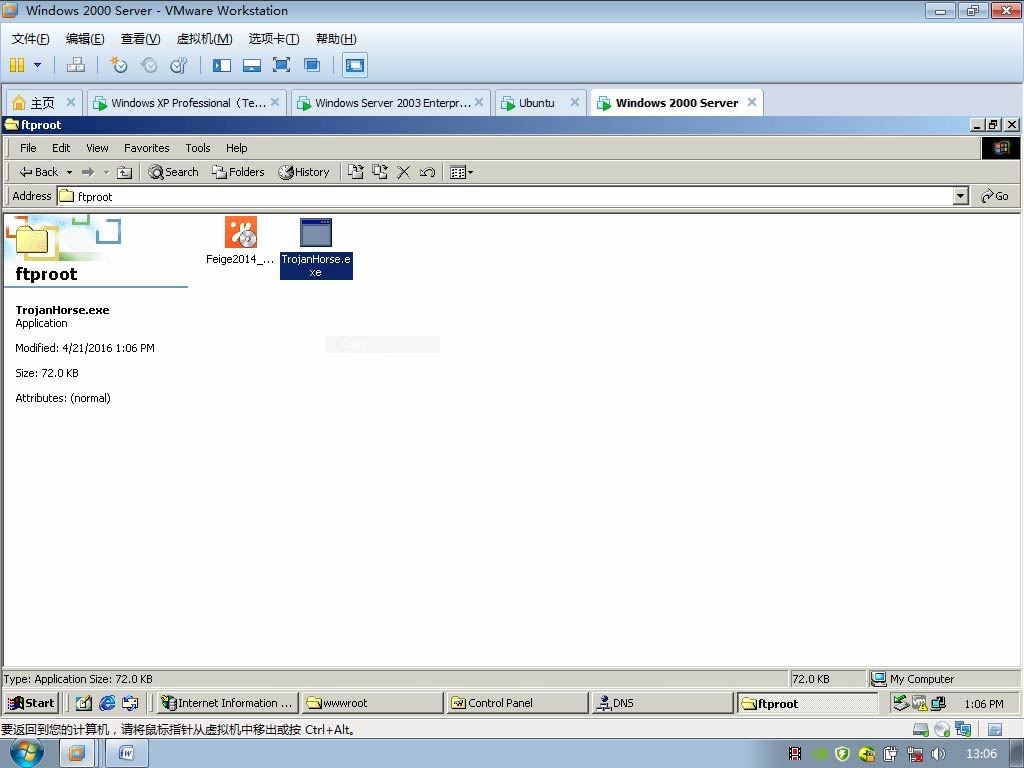Launch Outlook Express from Quick Launch
The height and width of the screenshot is (768, 1024).
(131, 703)
